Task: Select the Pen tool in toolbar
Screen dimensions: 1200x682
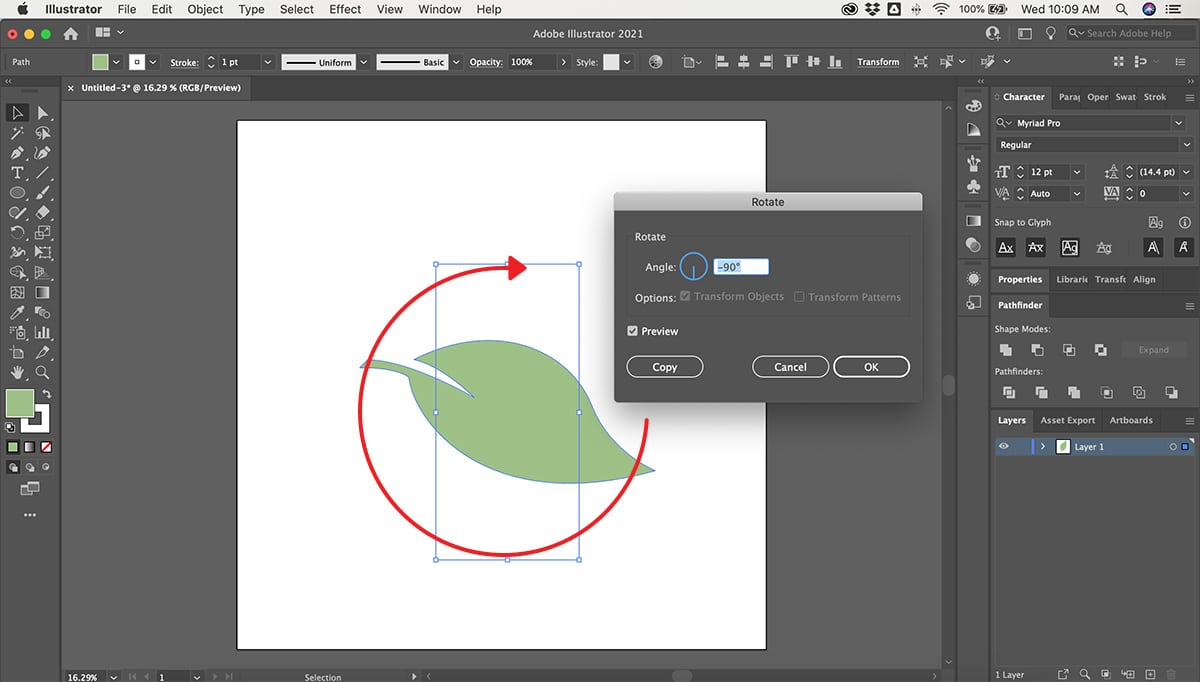Action: pos(17,153)
